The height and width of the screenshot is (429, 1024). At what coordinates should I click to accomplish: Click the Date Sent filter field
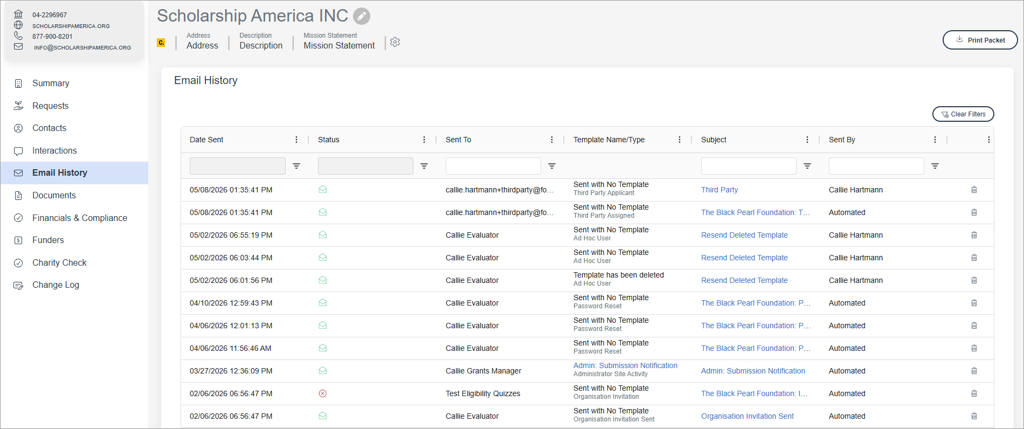click(x=237, y=166)
